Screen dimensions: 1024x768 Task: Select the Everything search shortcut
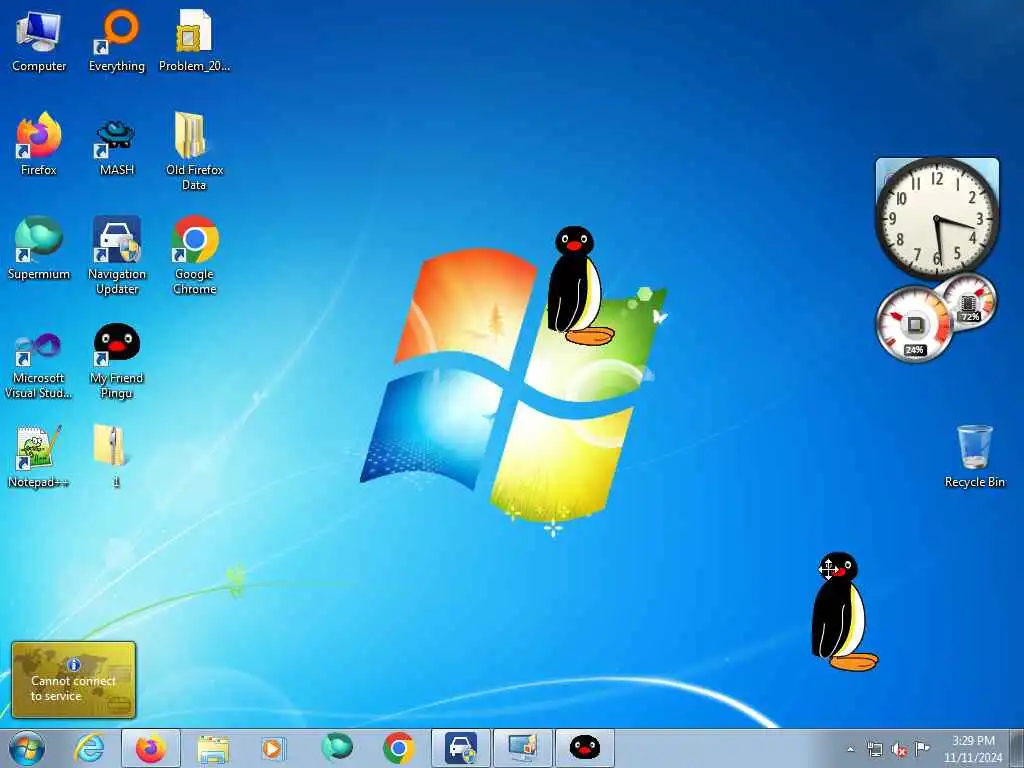click(x=117, y=40)
